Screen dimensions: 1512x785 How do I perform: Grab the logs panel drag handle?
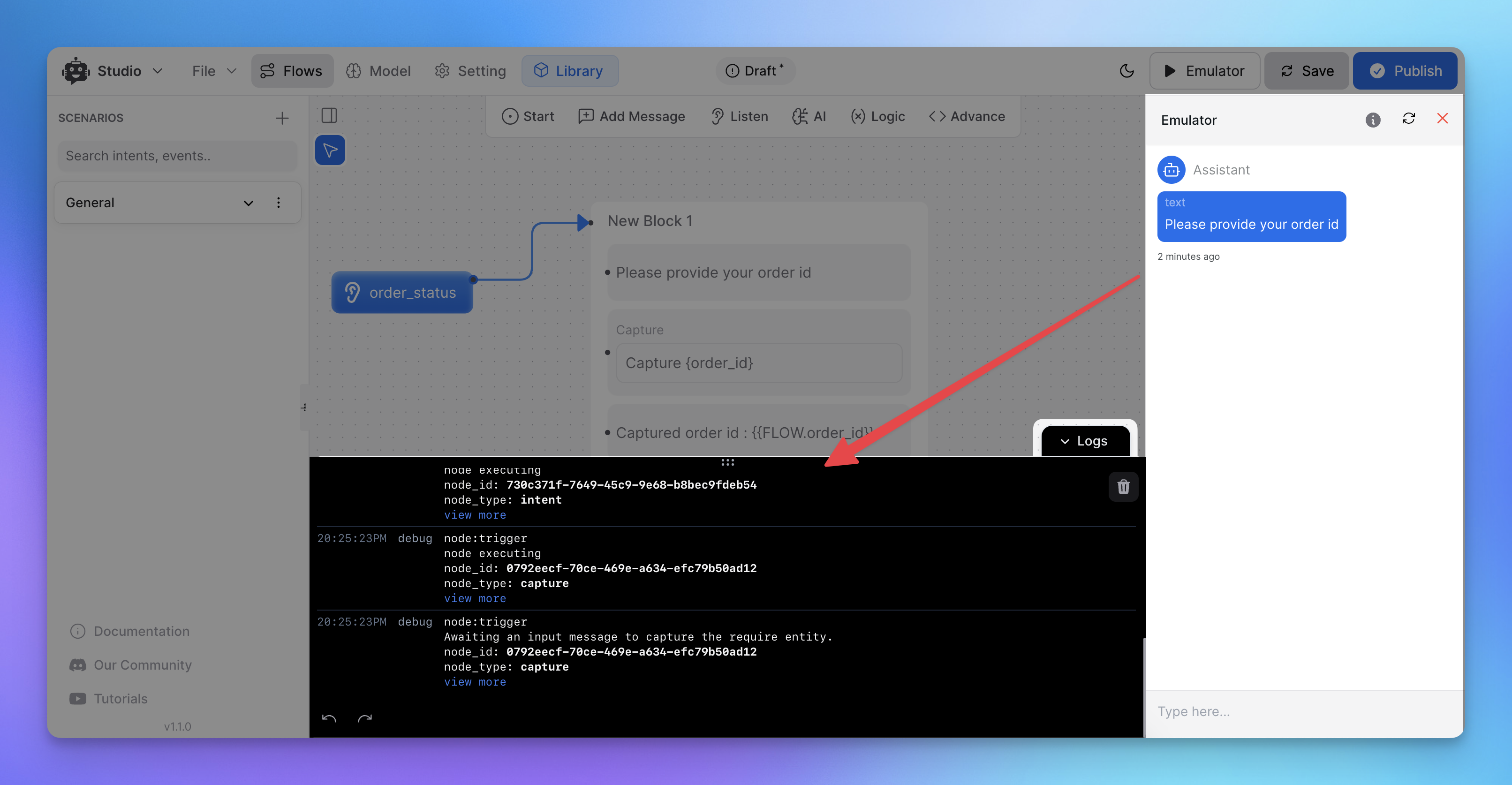[727, 462]
